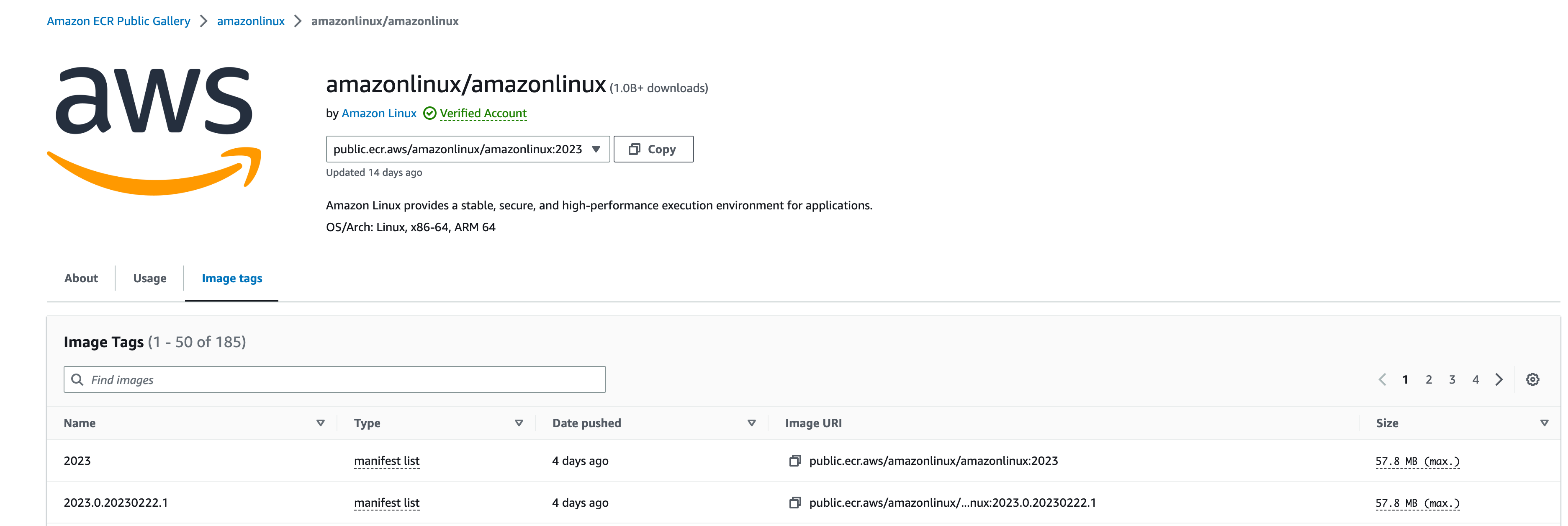Click the AWS logo image
1568x526 pixels.
click(154, 131)
